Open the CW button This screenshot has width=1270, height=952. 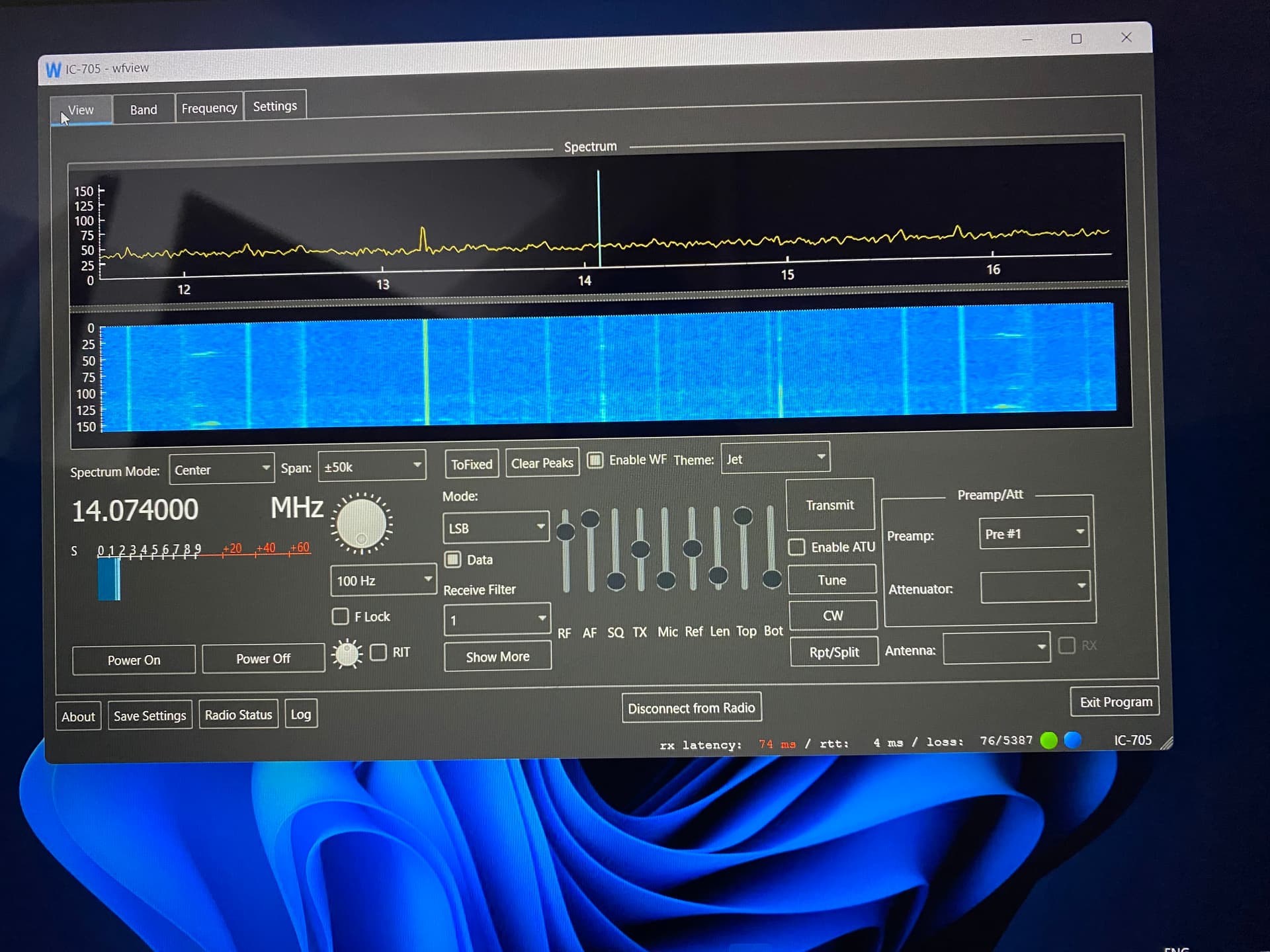pyautogui.click(x=833, y=615)
